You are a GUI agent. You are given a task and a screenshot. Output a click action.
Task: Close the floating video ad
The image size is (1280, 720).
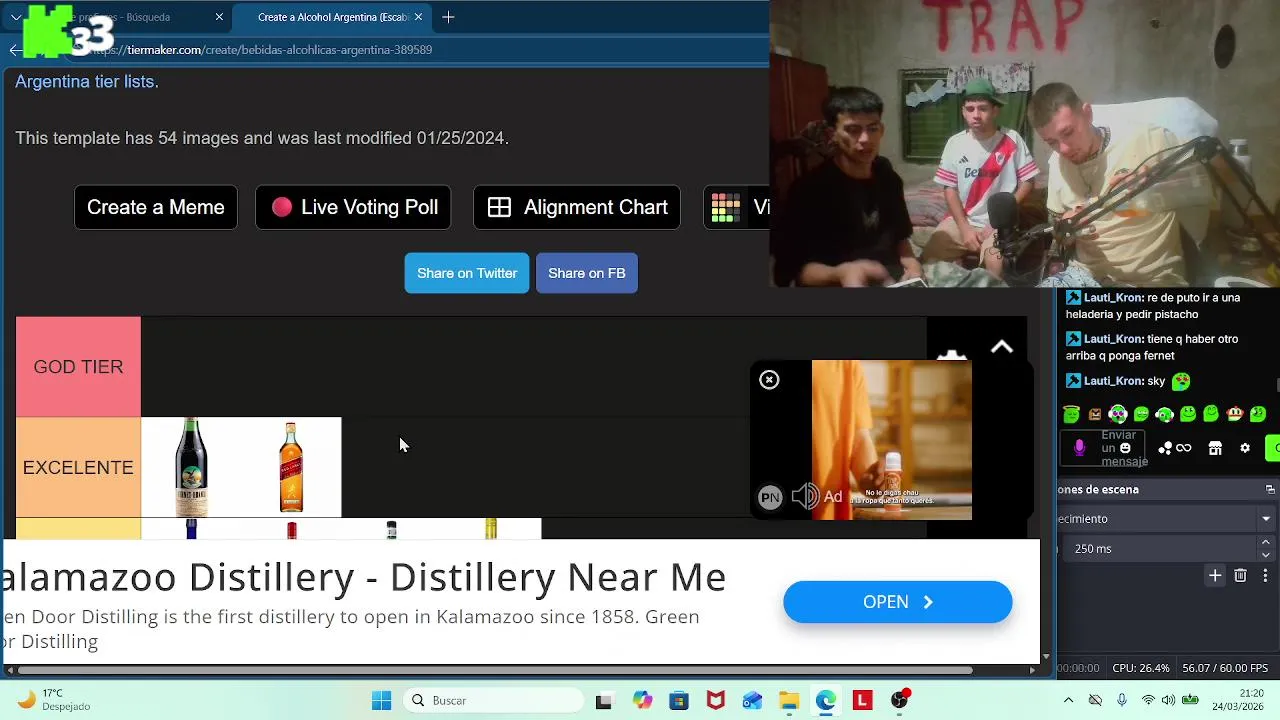pyautogui.click(x=769, y=380)
